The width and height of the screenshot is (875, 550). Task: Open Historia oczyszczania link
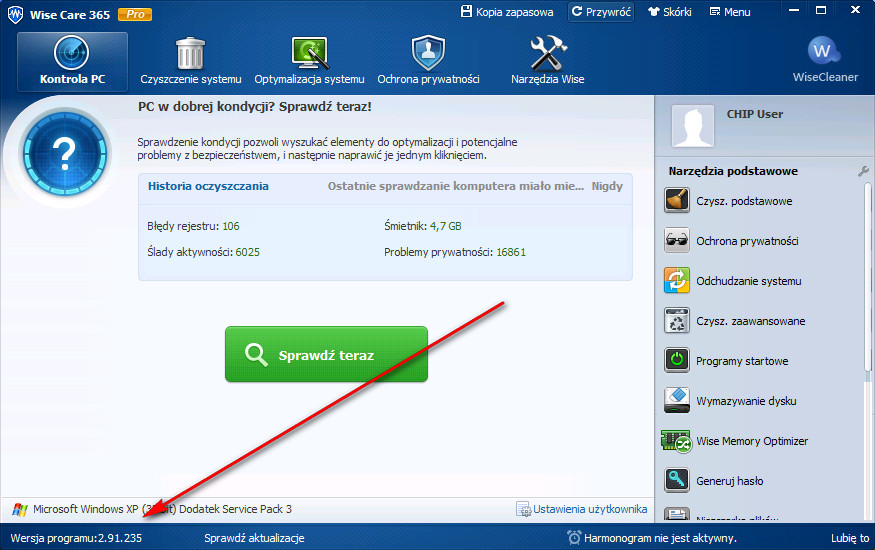pos(208,186)
